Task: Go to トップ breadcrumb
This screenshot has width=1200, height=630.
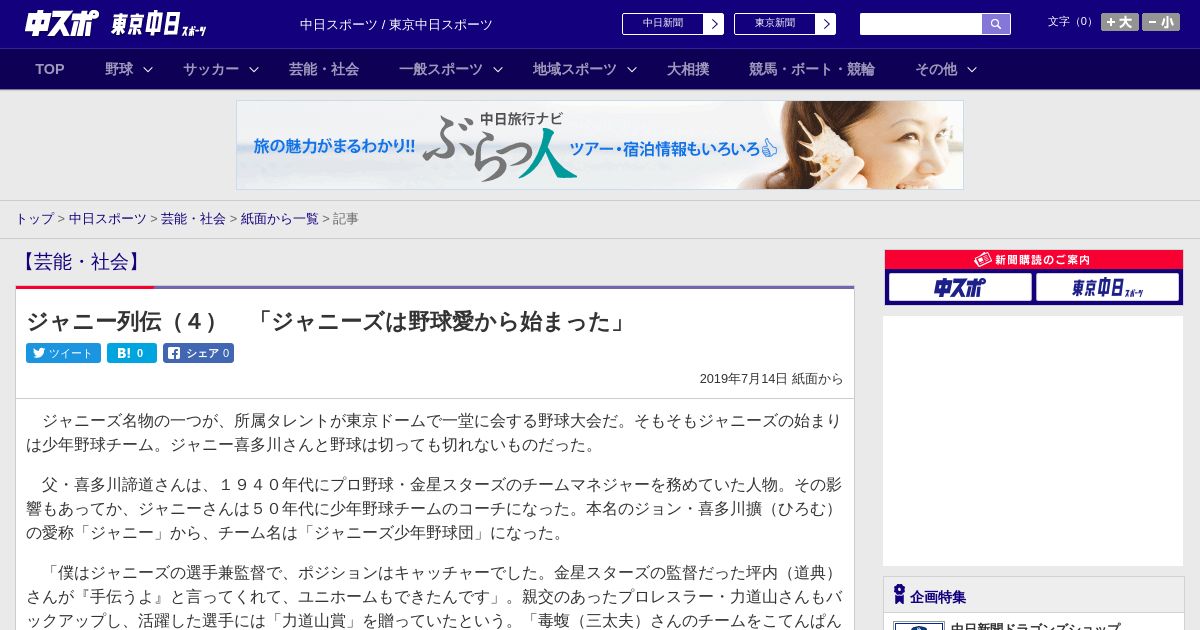Action: 35,219
